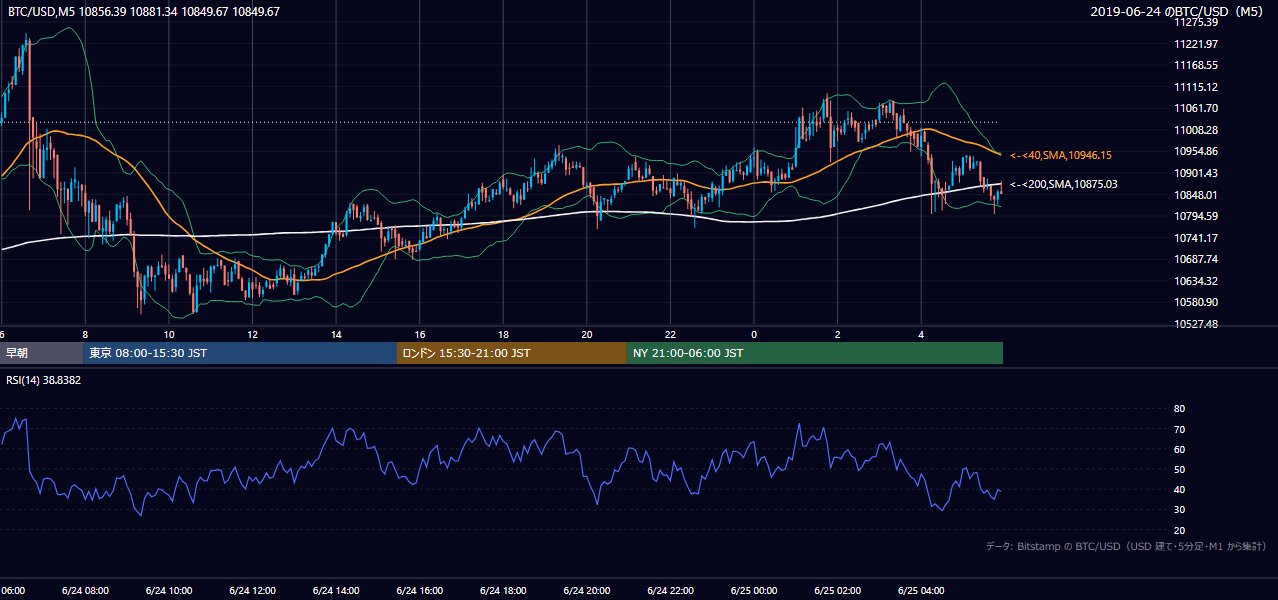Click bottom date label 6/25 02:00
The image size is (1278, 600).
(x=837, y=591)
